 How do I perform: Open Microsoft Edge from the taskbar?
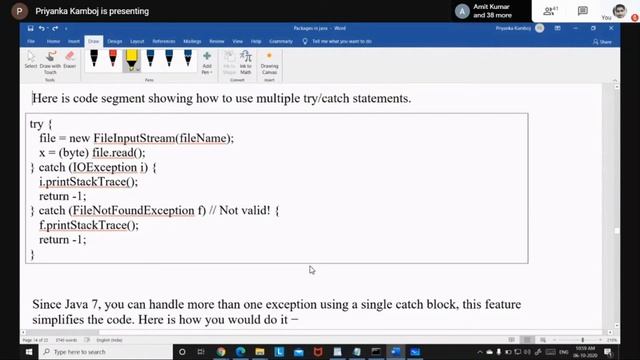click(x=240, y=351)
